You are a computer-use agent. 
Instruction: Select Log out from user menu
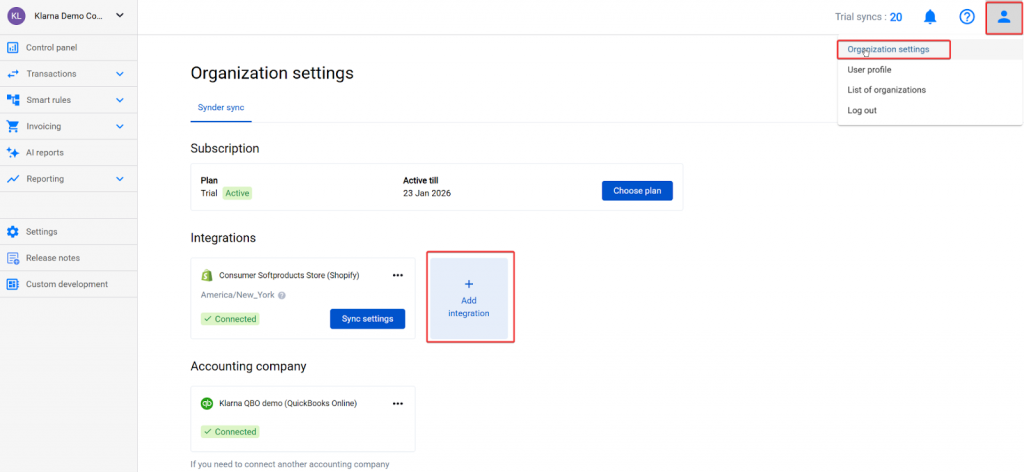coord(862,110)
